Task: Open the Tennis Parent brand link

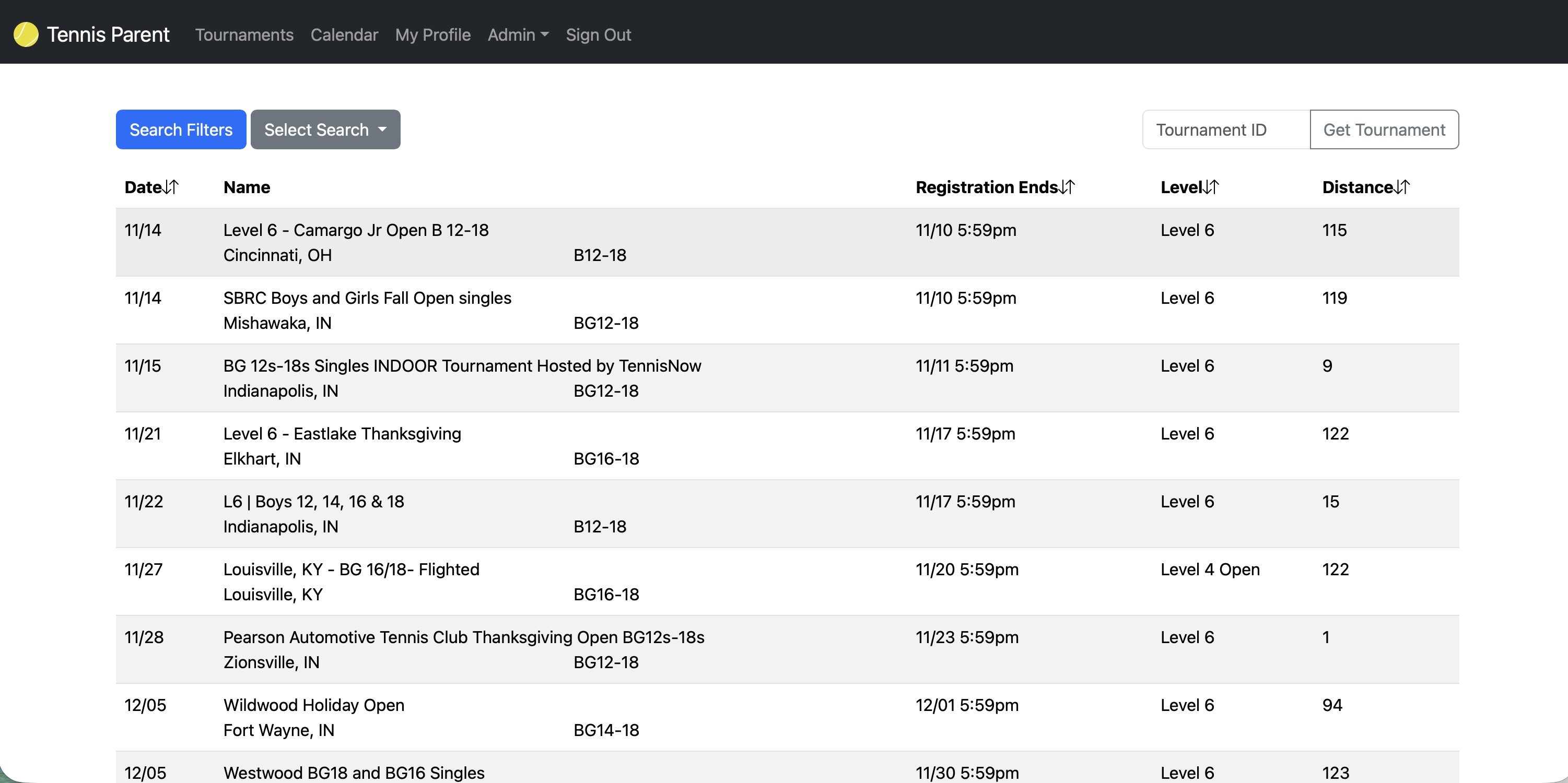Action: point(108,34)
